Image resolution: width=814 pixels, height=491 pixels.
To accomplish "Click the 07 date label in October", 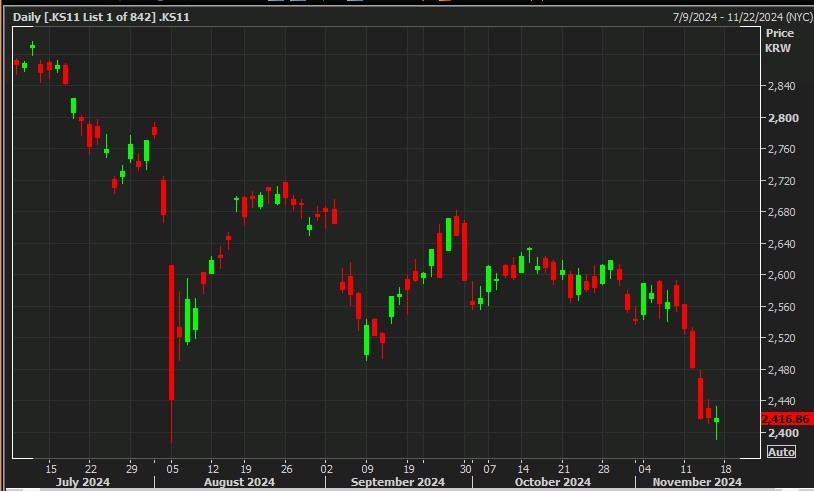I will click(490, 469).
